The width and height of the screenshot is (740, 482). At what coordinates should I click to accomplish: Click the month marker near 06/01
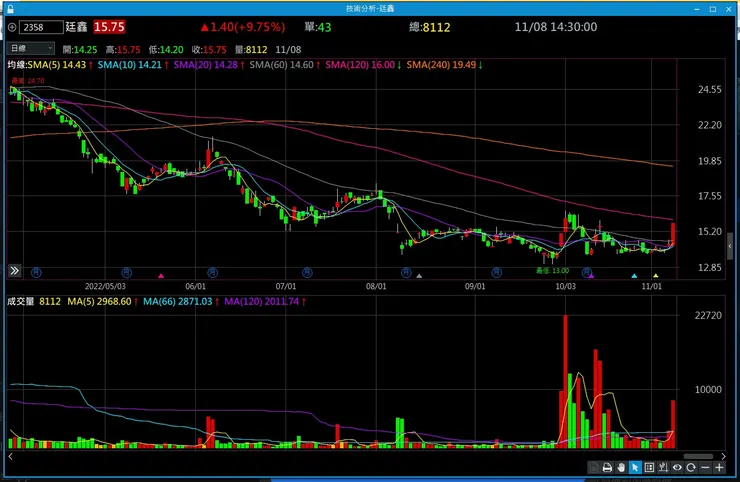pos(212,272)
